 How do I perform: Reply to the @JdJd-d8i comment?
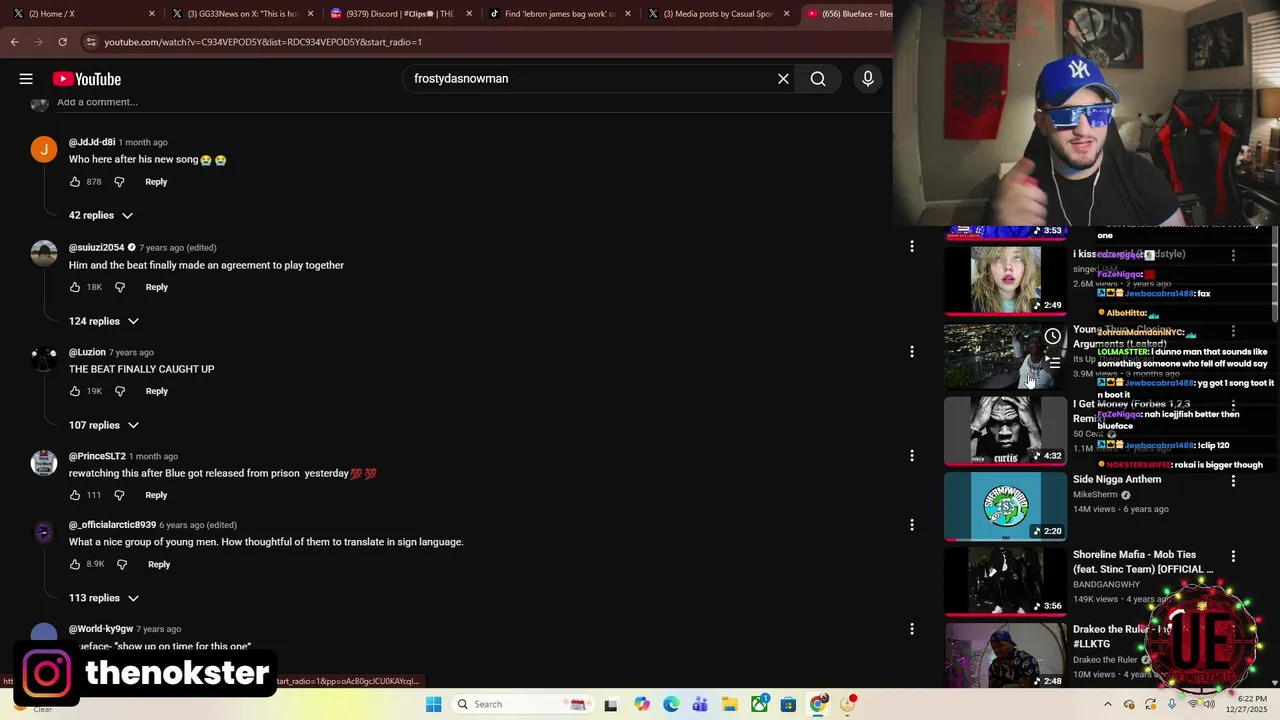tap(156, 182)
